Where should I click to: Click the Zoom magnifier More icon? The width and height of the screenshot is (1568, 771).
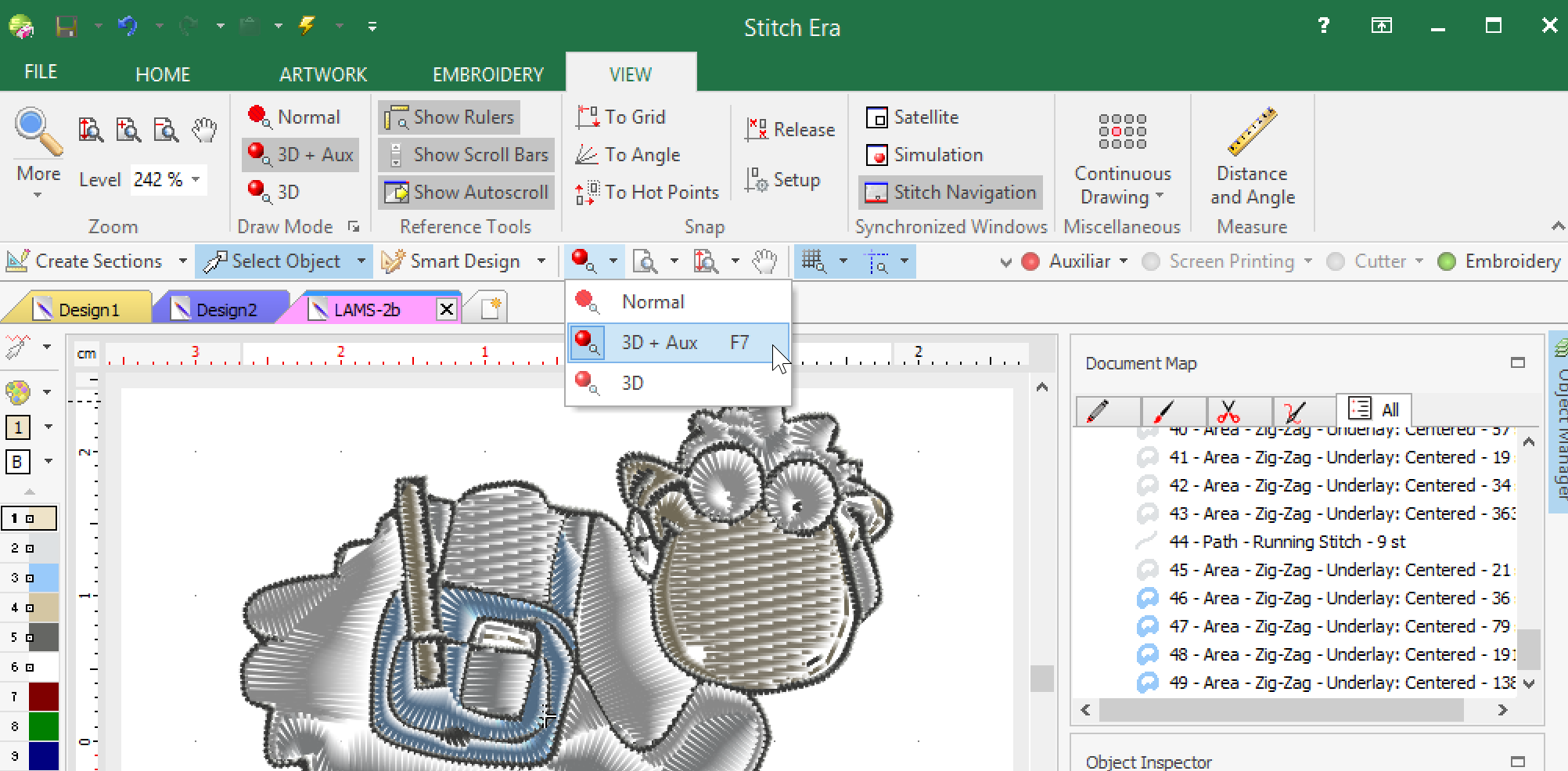38,132
